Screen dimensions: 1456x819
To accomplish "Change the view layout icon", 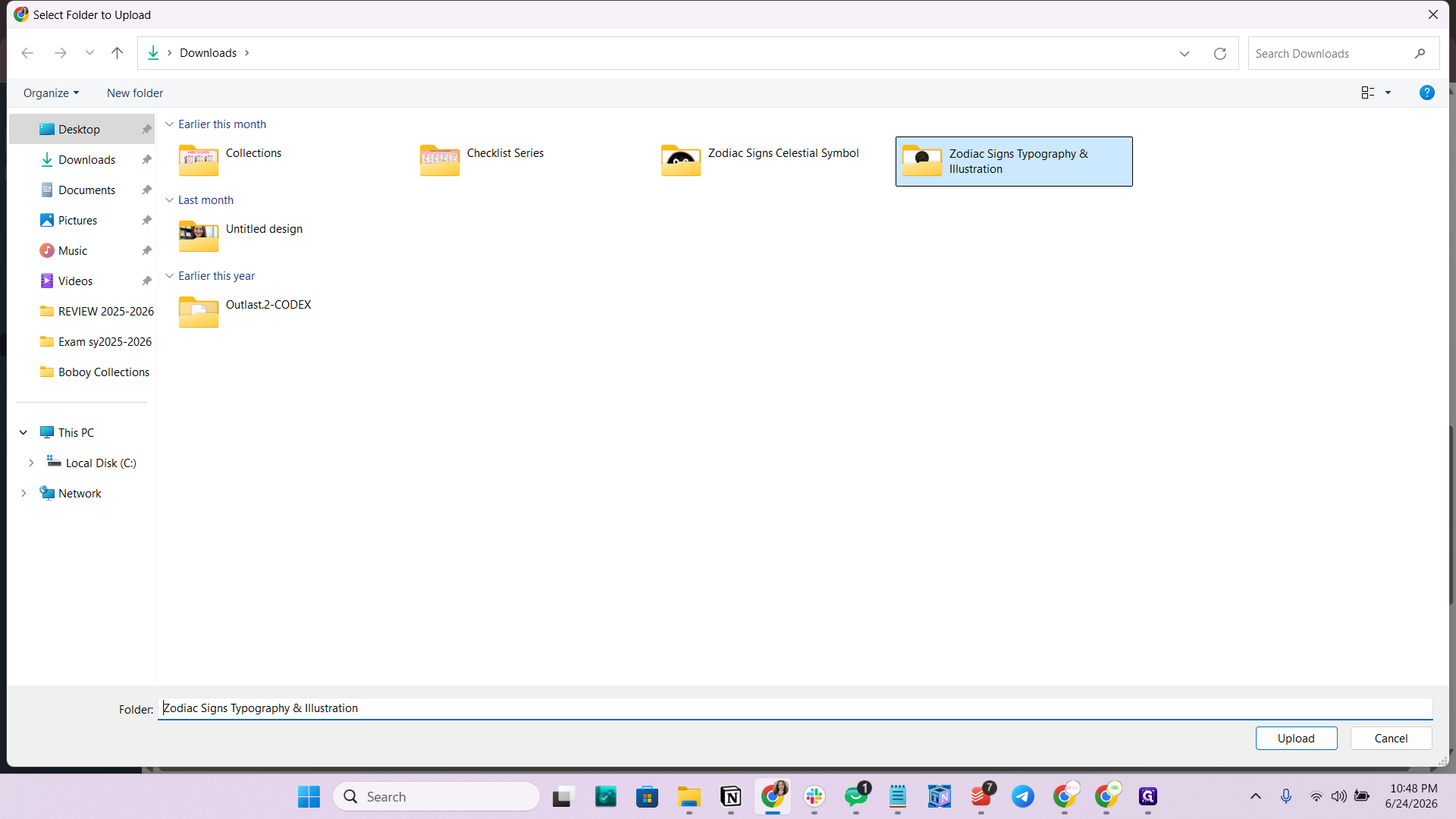I will coord(1368,93).
